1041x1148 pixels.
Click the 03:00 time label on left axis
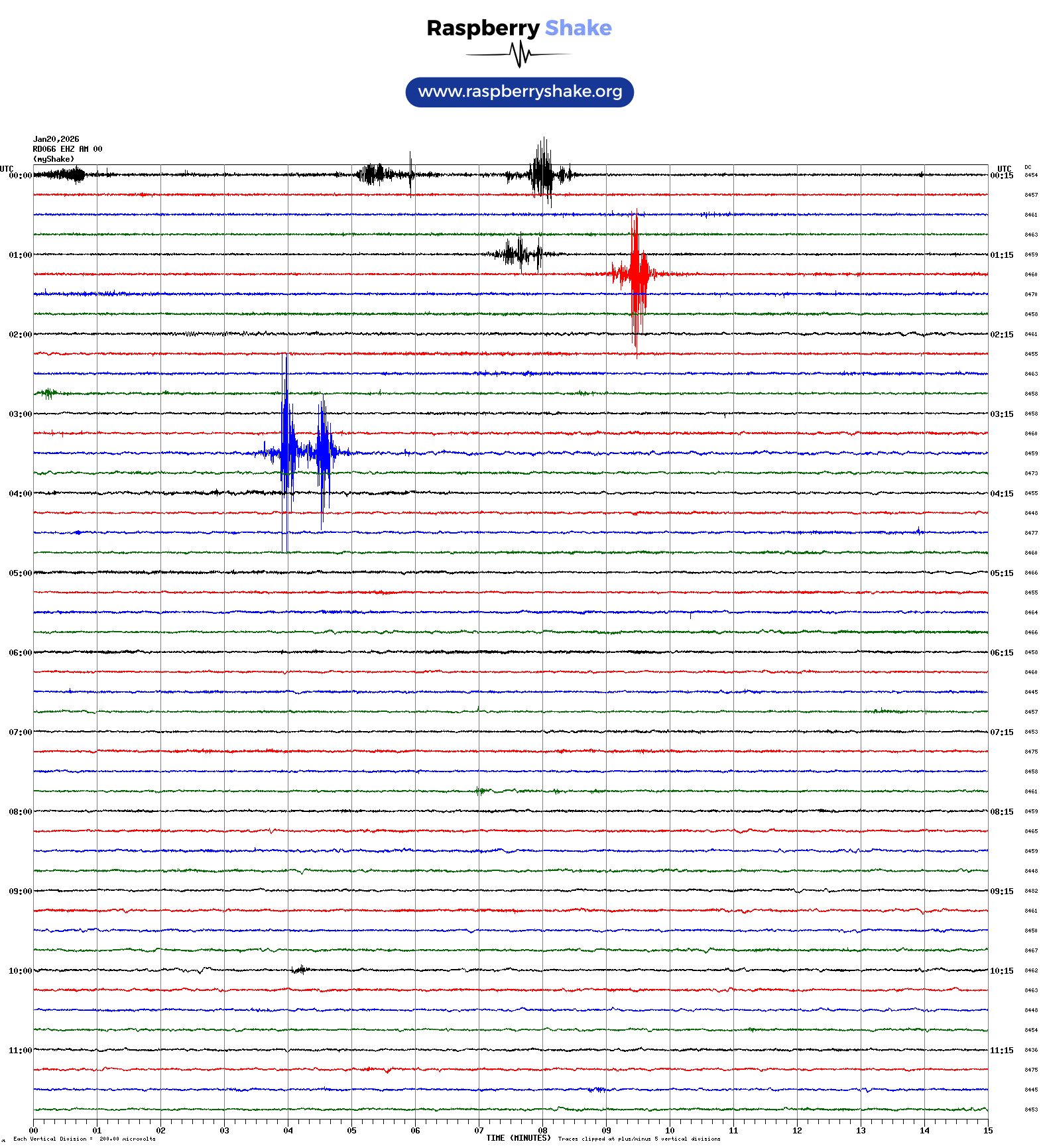(x=20, y=414)
